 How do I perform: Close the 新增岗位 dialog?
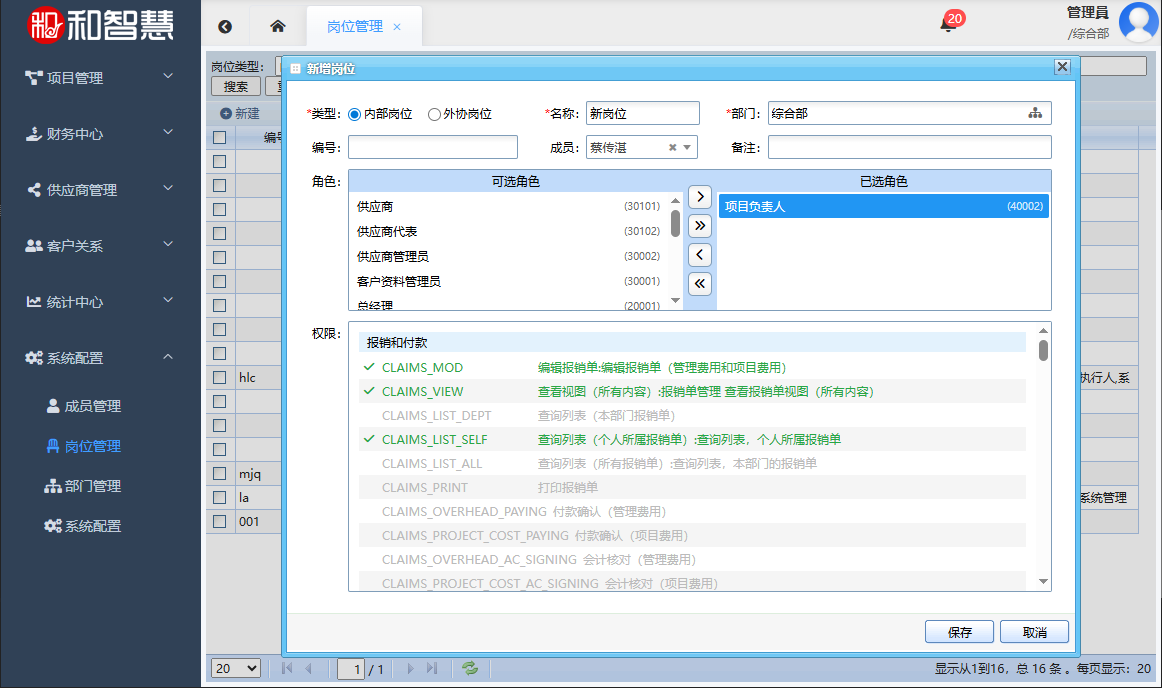click(1062, 67)
